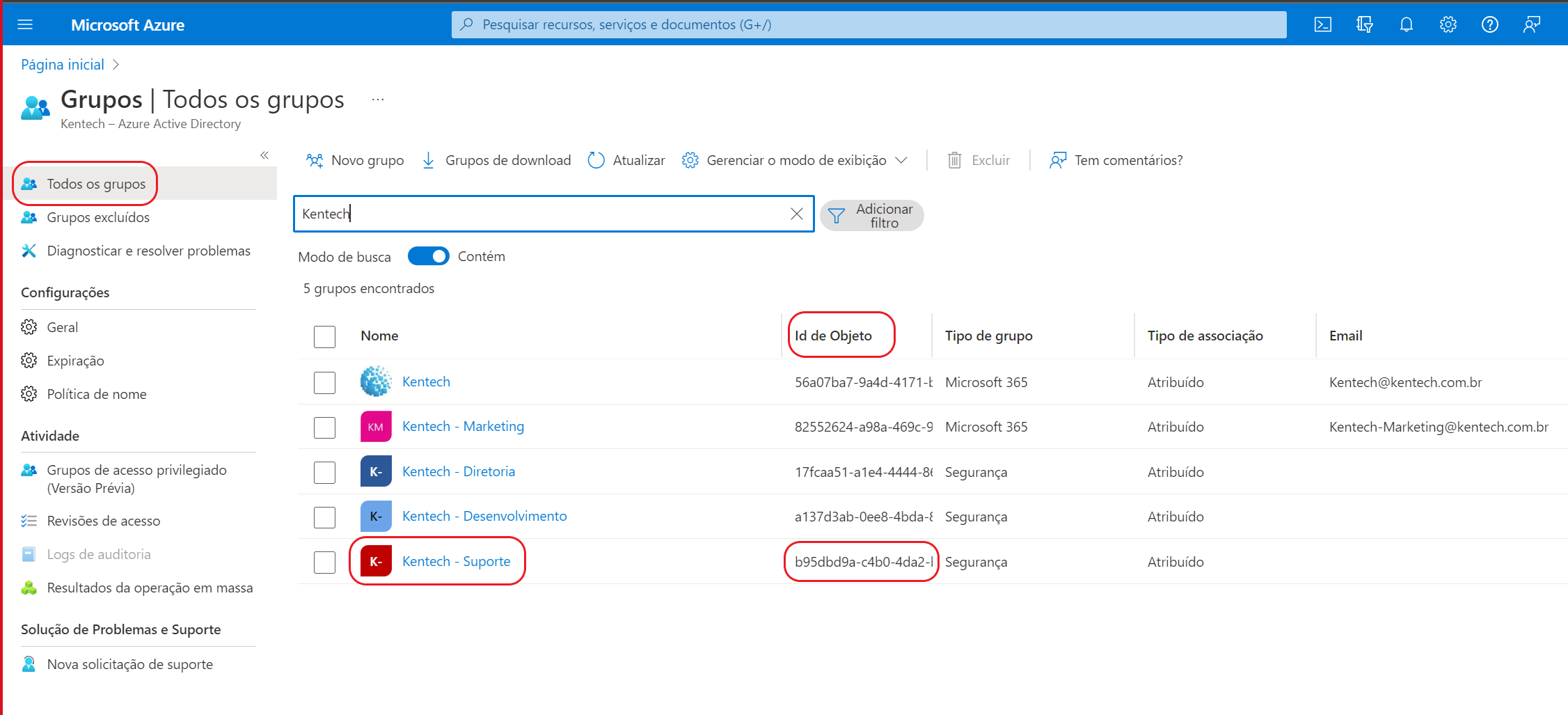The image size is (1568, 715).
Task: Open portal settings gear in header
Action: tap(1448, 25)
